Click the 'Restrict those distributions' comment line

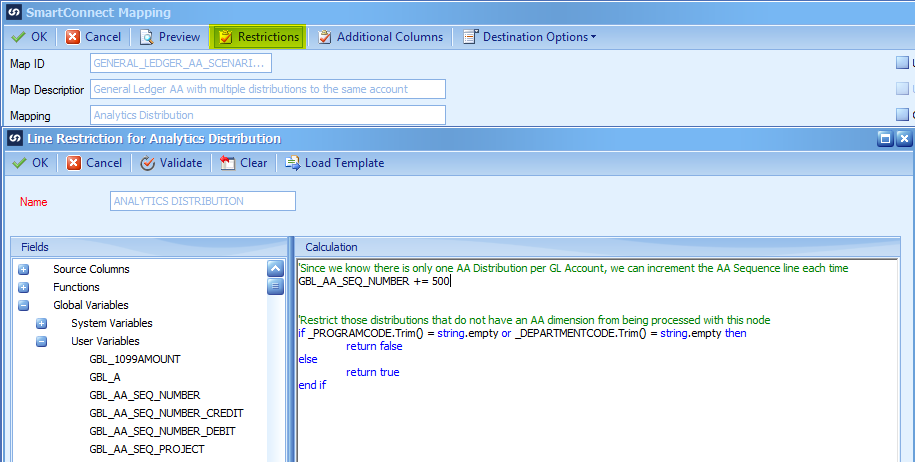(535, 320)
